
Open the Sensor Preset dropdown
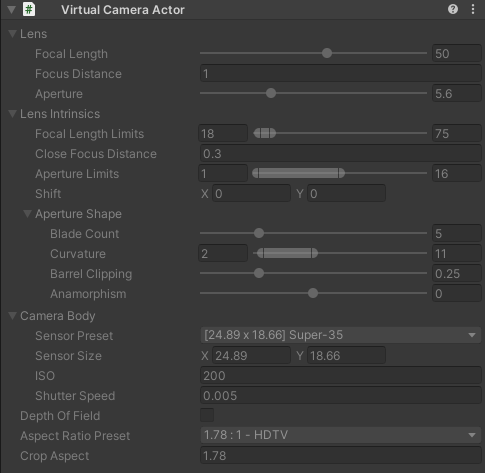click(341, 335)
